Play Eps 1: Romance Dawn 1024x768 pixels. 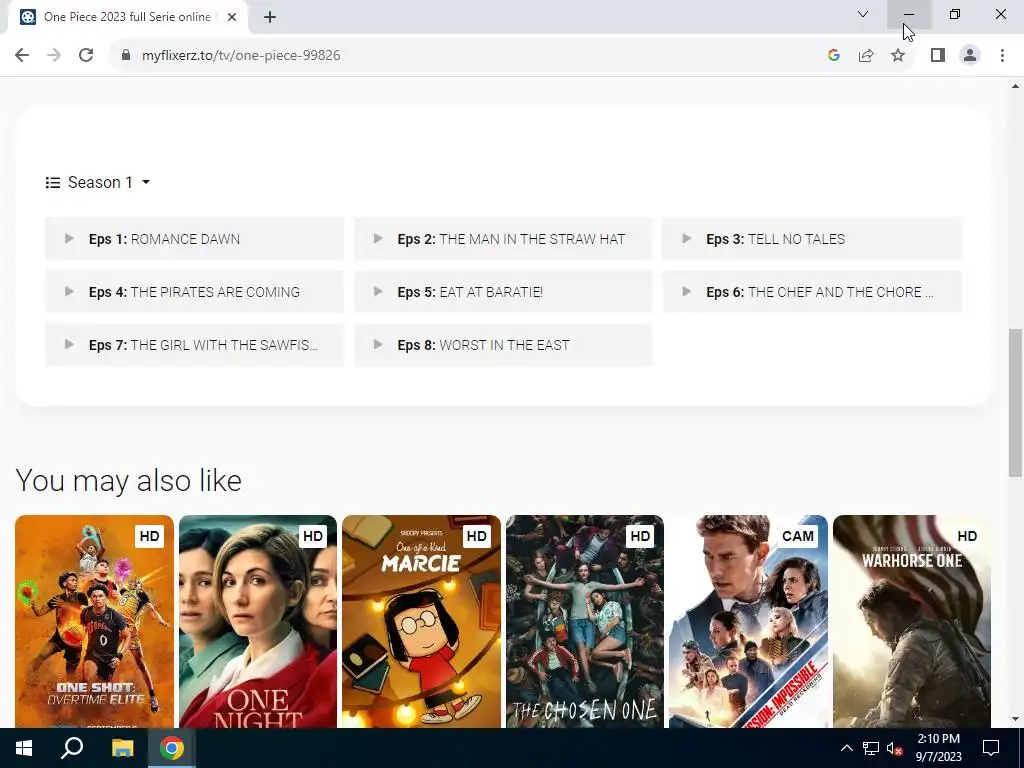(194, 239)
